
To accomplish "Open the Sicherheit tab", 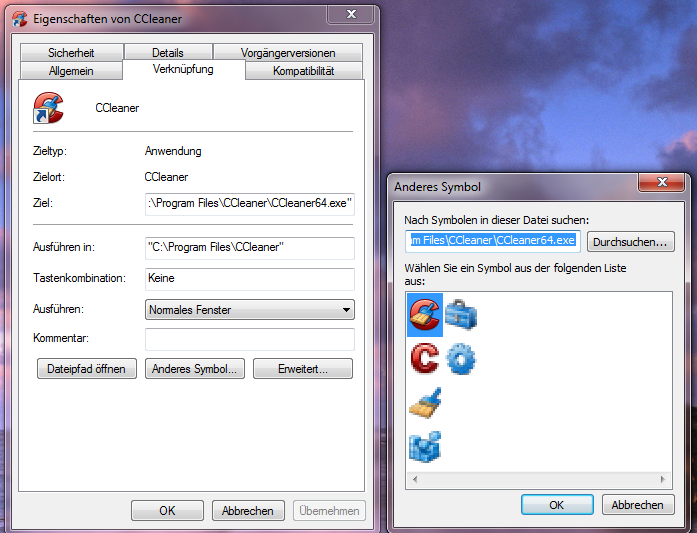I will (x=71, y=52).
